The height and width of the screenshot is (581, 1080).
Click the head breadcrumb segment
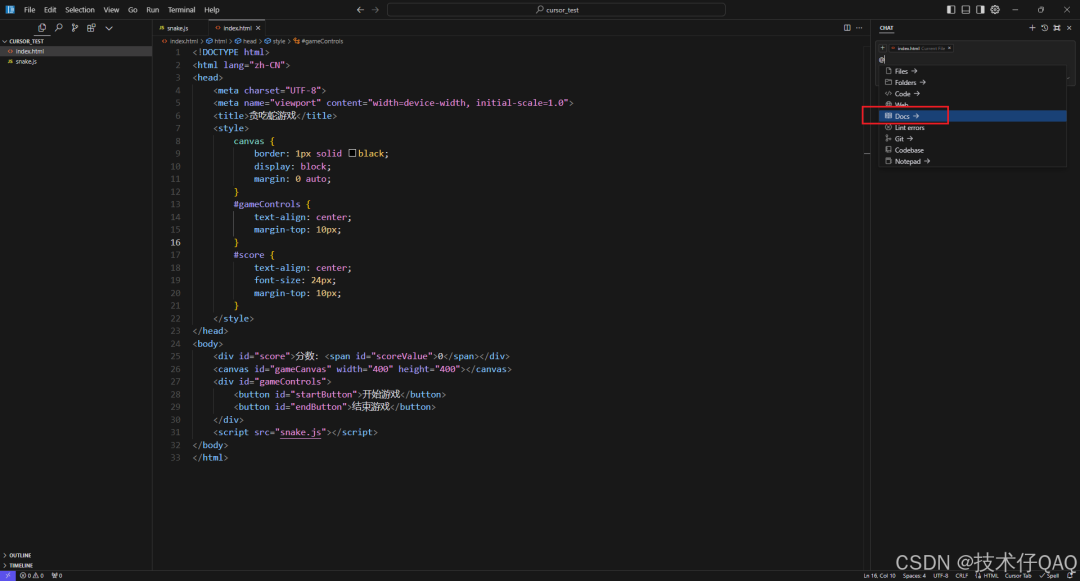tap(249, 41)
